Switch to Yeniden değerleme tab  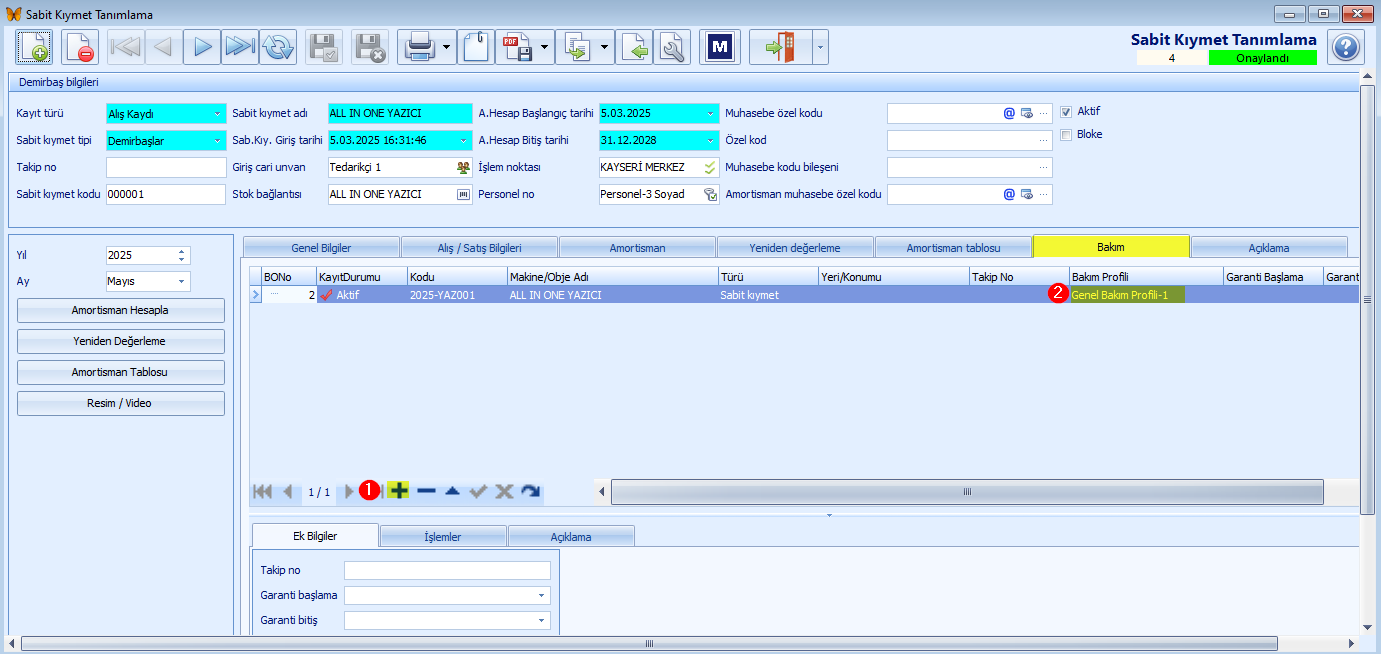click(x=795, y=247)
